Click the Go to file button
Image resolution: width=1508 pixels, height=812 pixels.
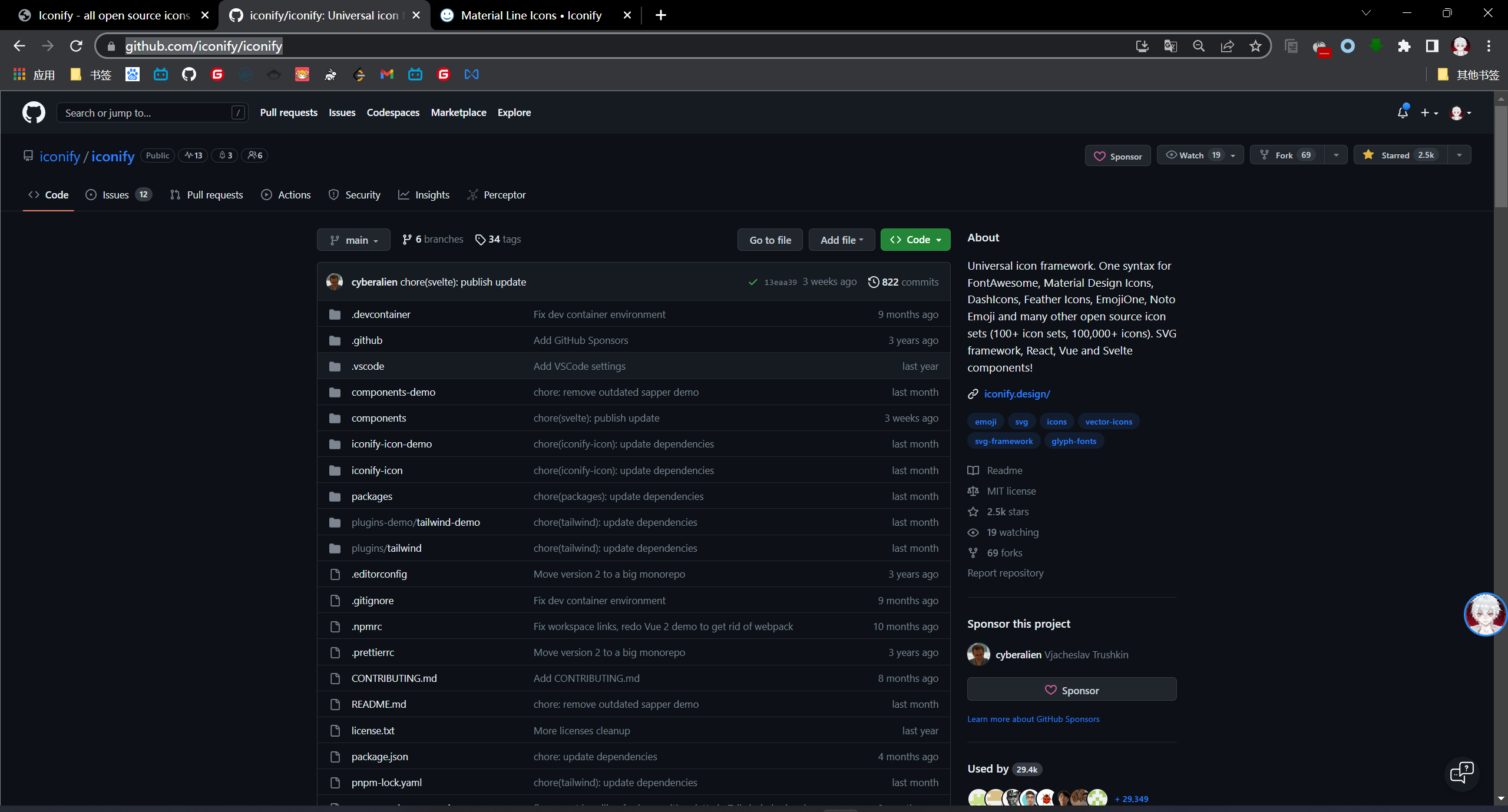(x=770, y=240)
